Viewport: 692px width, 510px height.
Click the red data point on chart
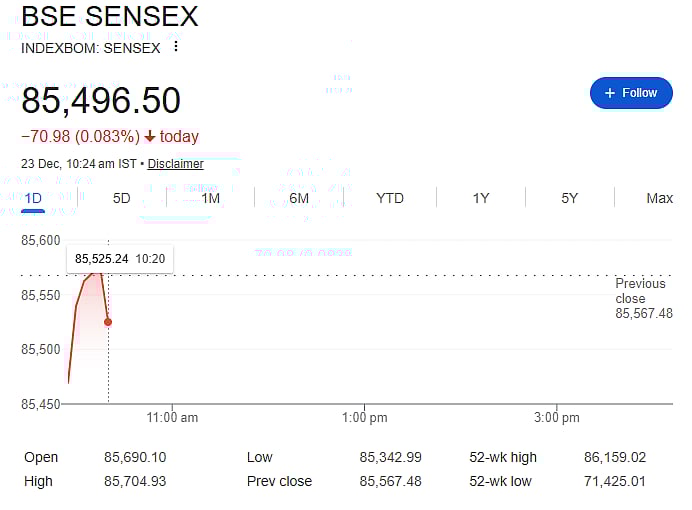click(x=107, y=322)
